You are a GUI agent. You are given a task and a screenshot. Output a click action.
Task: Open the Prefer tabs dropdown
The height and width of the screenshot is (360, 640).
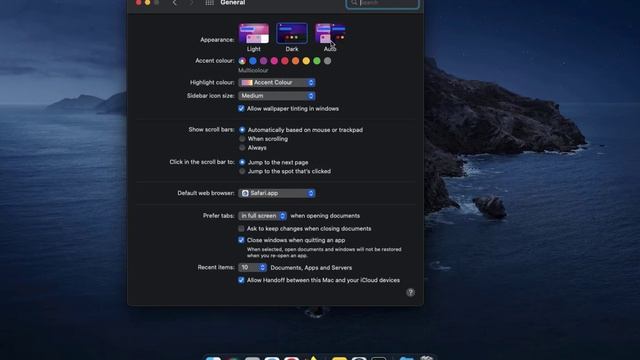click(x=262, y=216)
